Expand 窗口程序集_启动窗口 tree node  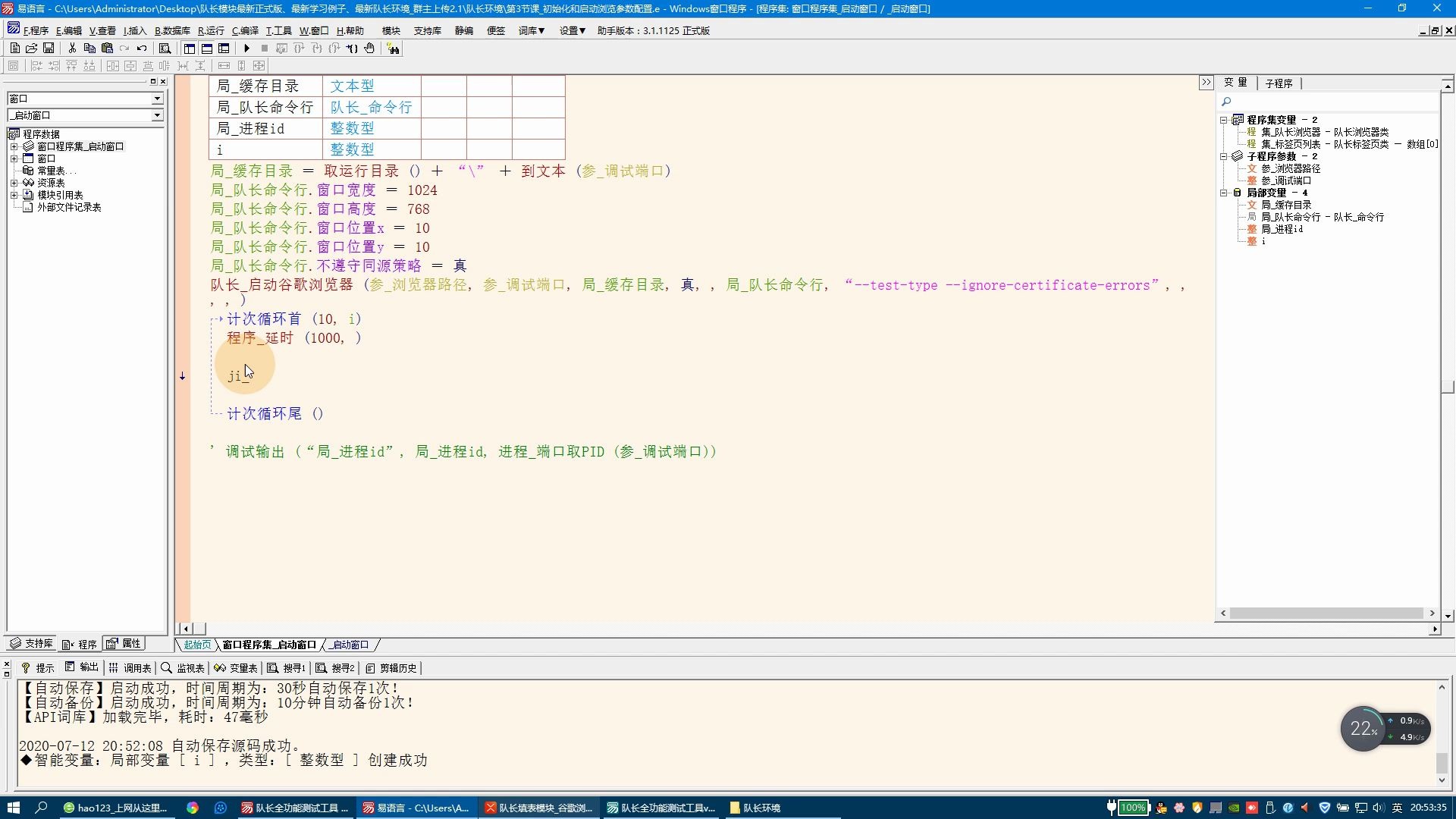(14, 146)
